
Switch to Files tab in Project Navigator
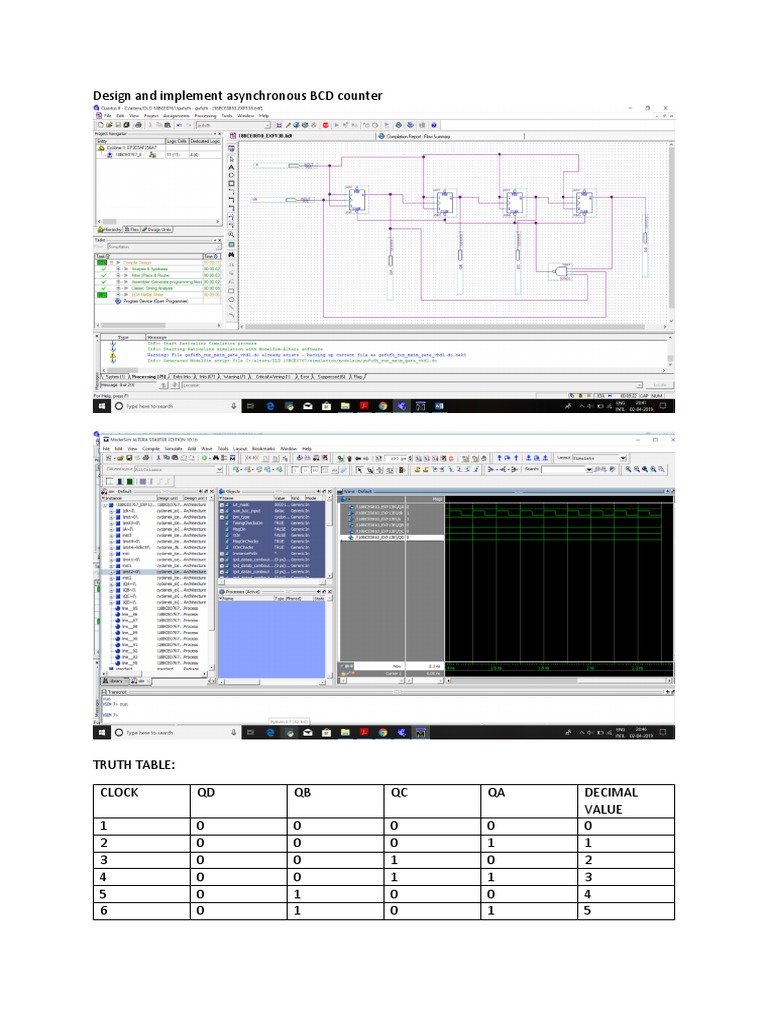click(131, 229)
